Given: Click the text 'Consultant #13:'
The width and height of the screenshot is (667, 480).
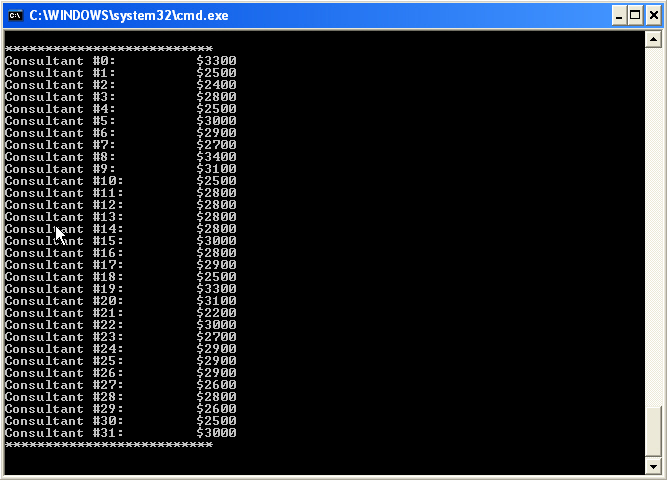Looking at the screenshot, I should click(x=64, y=217).
